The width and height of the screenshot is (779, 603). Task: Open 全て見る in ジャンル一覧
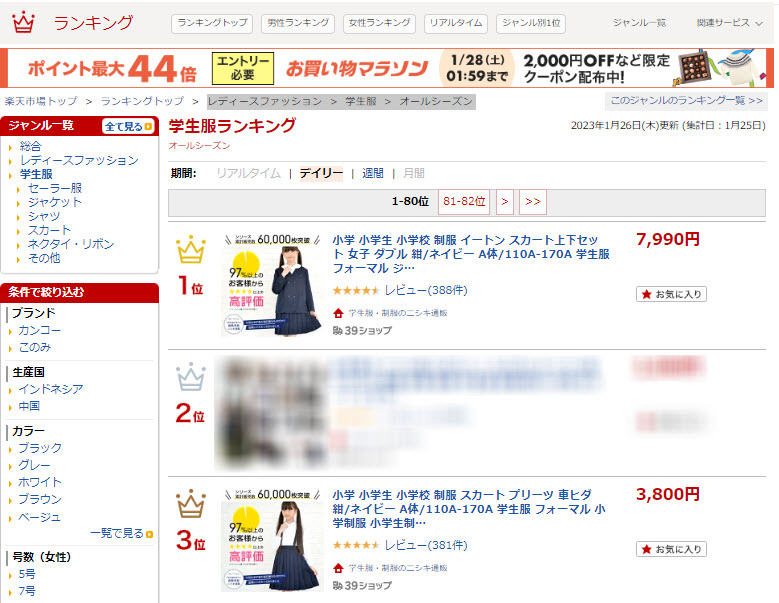[128, 127]
